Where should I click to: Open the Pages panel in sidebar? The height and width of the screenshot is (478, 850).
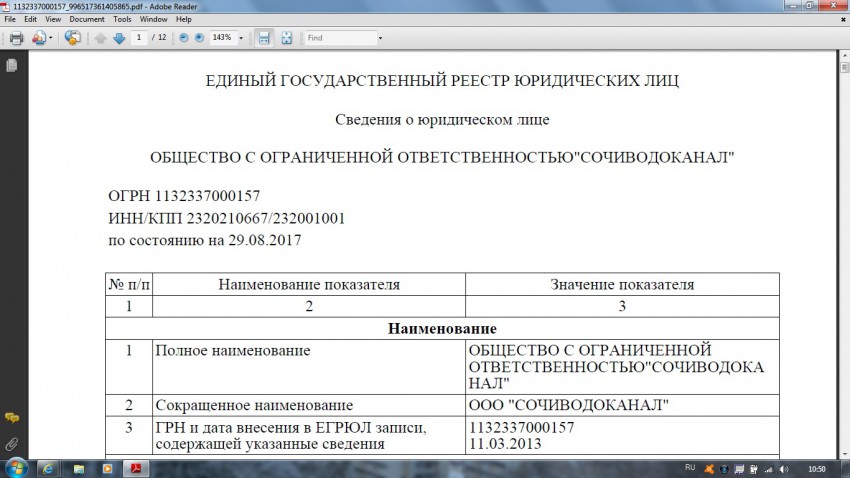(x=11, y=65)
